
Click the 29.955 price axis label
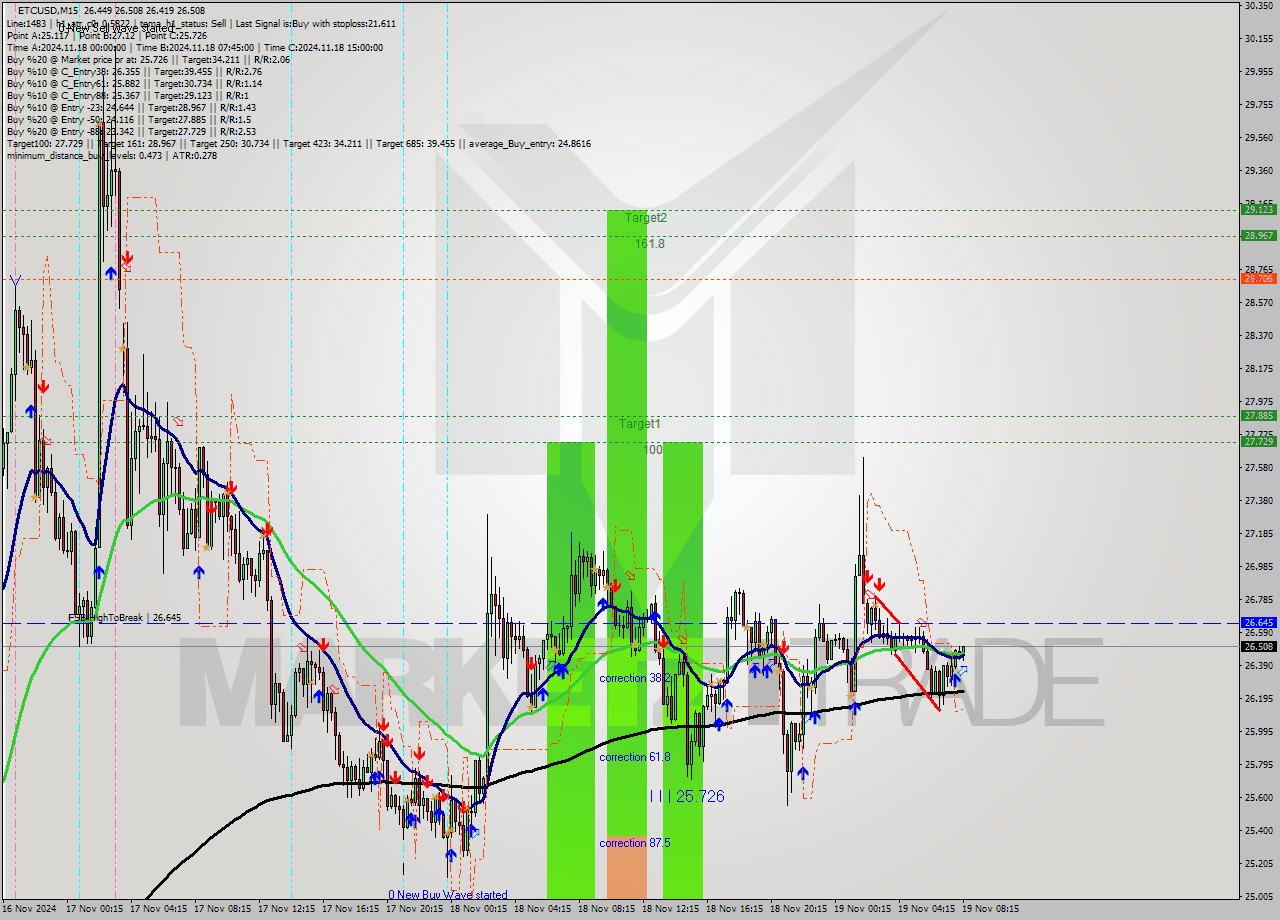coord(1258,72)
